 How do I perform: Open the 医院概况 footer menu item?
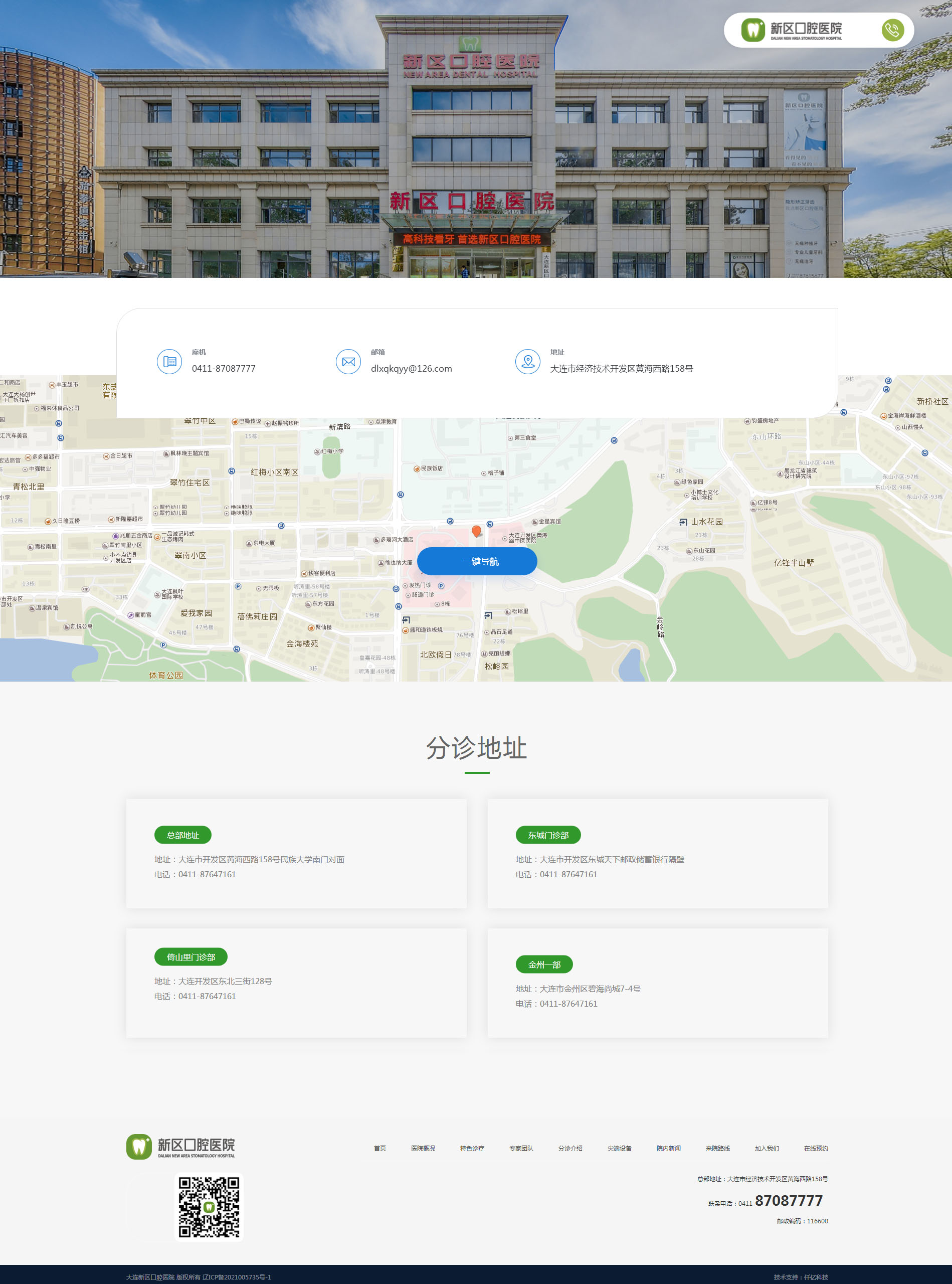click(423, 1148)
